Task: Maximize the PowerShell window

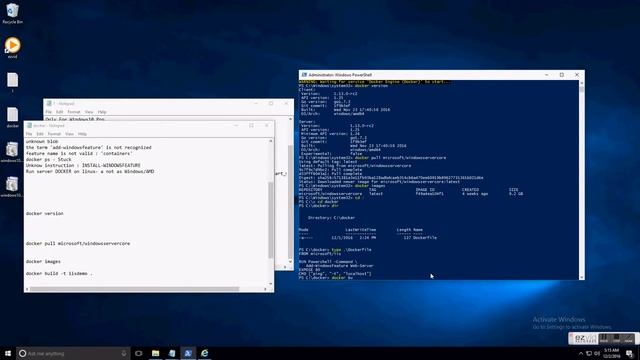Action: [562, 75]
